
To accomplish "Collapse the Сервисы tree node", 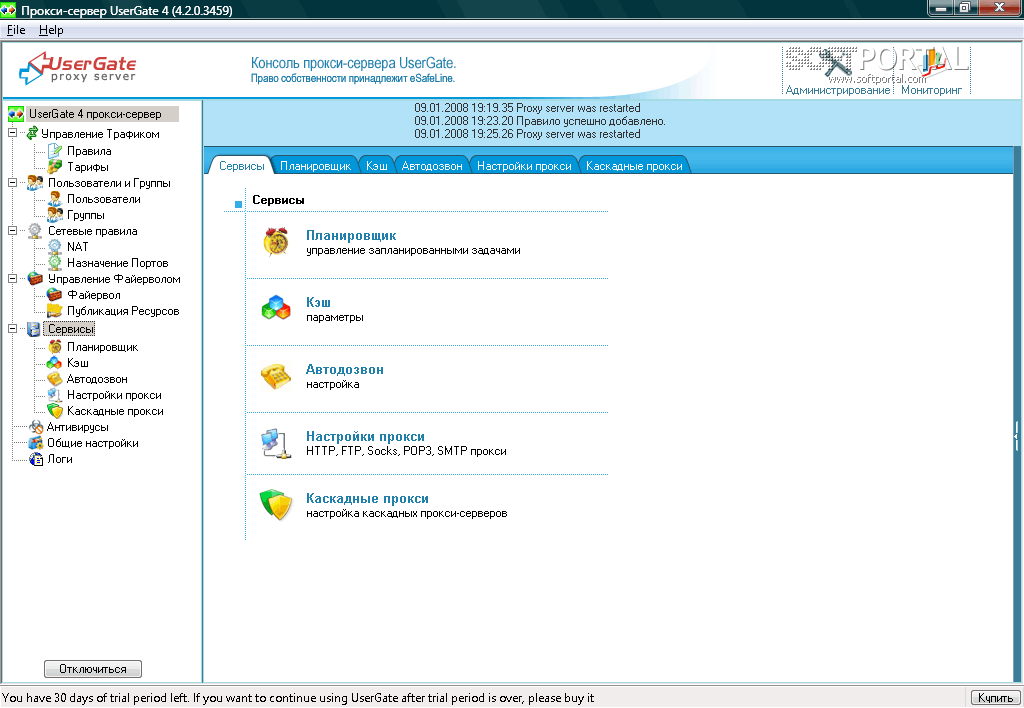I will [x=12, y=329].
